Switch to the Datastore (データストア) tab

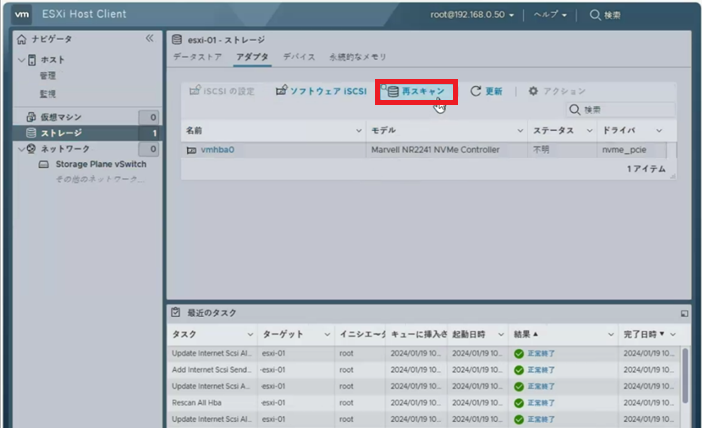(x=198, y=57)
